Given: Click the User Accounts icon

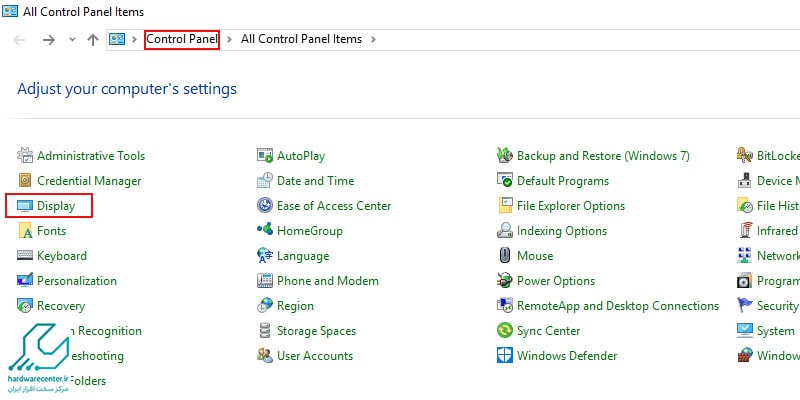Looking at the screenshot, I should (265, 356).
